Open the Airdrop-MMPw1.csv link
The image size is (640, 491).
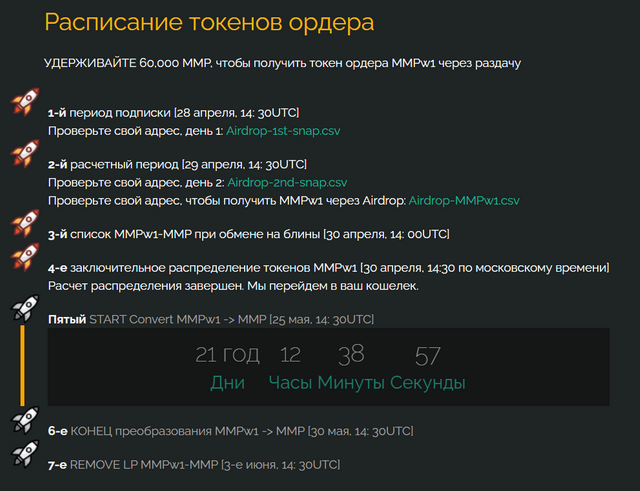(464, 200)
